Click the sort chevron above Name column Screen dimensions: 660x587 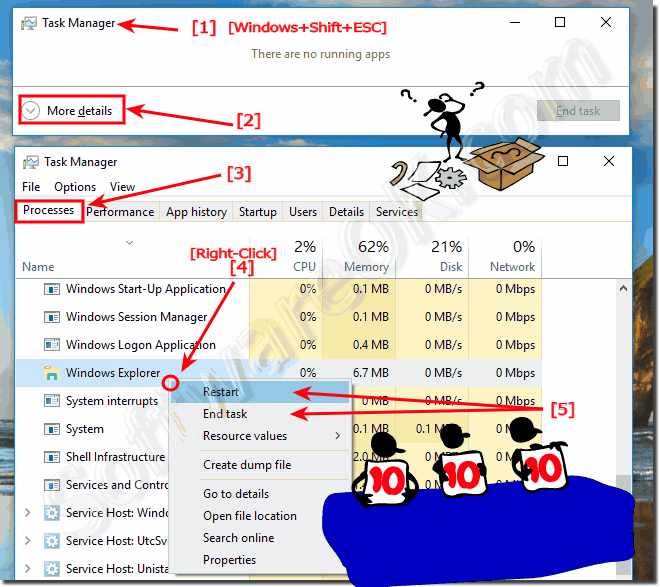[x=130, y=243]
